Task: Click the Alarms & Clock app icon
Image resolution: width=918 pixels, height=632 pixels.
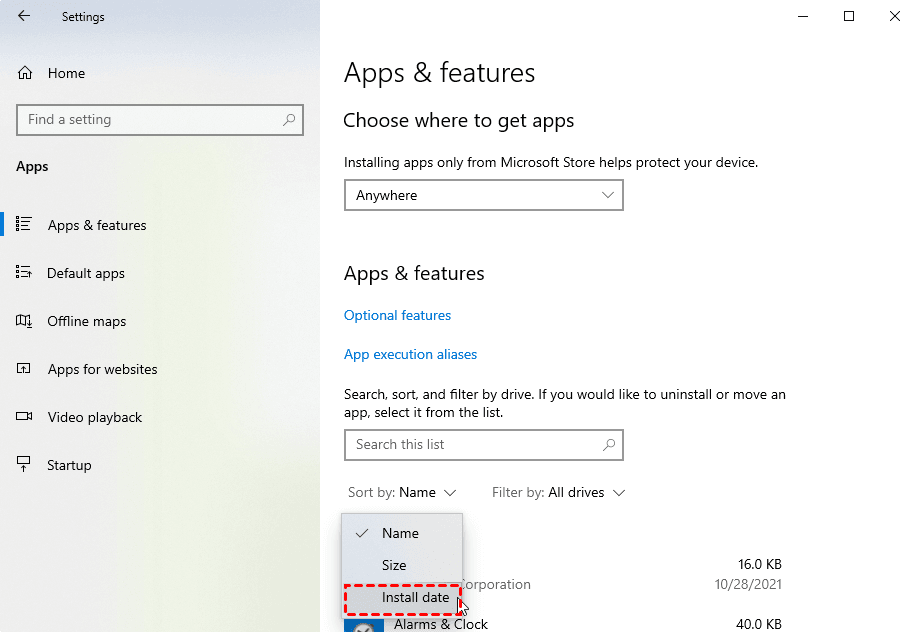Action: pyautogui.click(x=364, y=626)
